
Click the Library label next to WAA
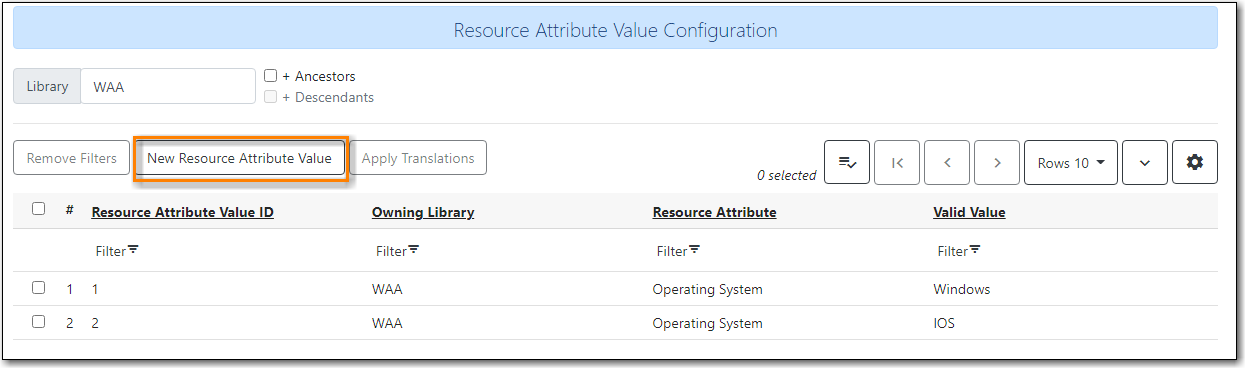pos(47,86)
